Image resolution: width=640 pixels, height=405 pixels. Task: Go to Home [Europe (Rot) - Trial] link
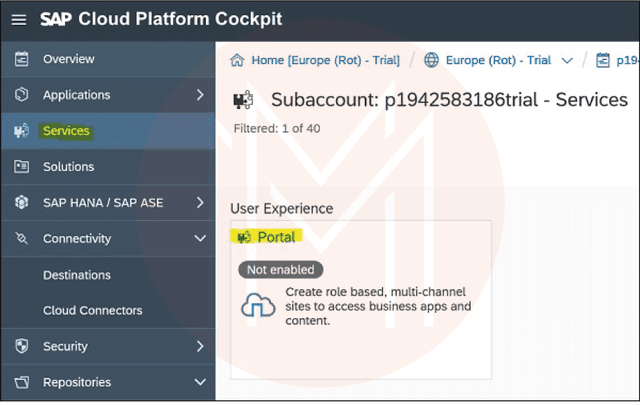pyautogui.click(x=325, y=60)
